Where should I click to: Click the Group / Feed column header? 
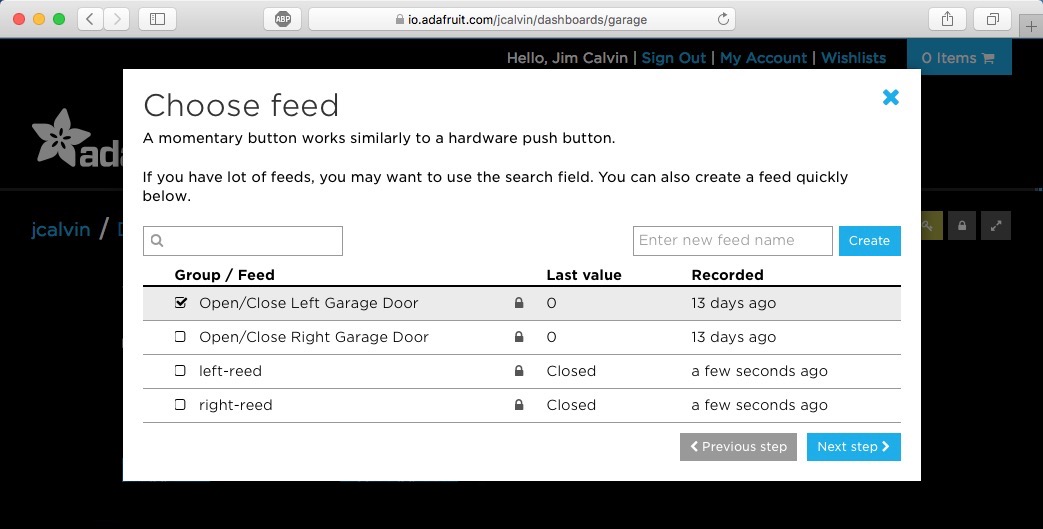pyautogui.click(x=224, y=275)
